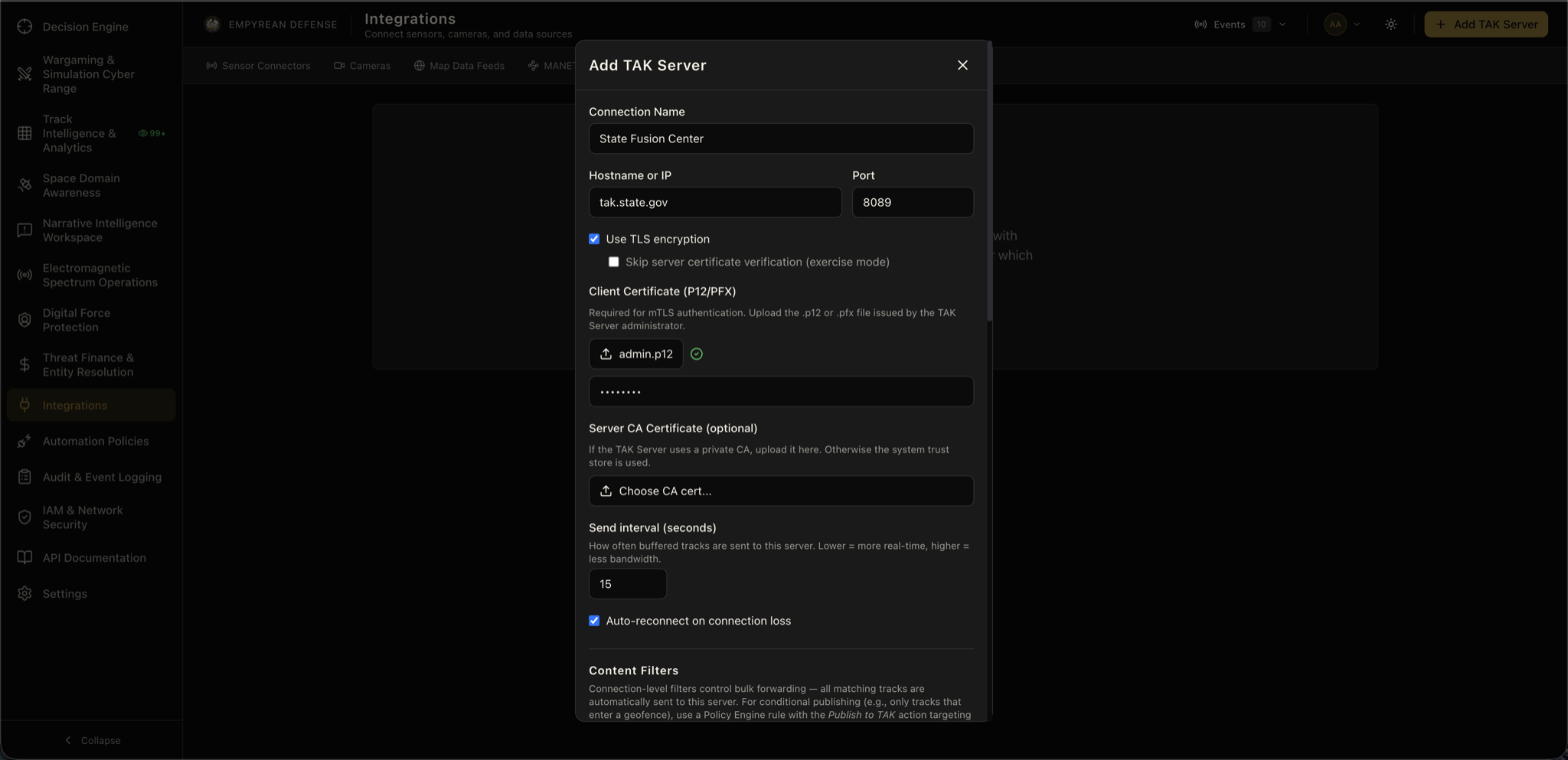Switch to the Cameras tab
Image resolution: width=1568 pixels, height=760 pixels.
click(362, 66)
